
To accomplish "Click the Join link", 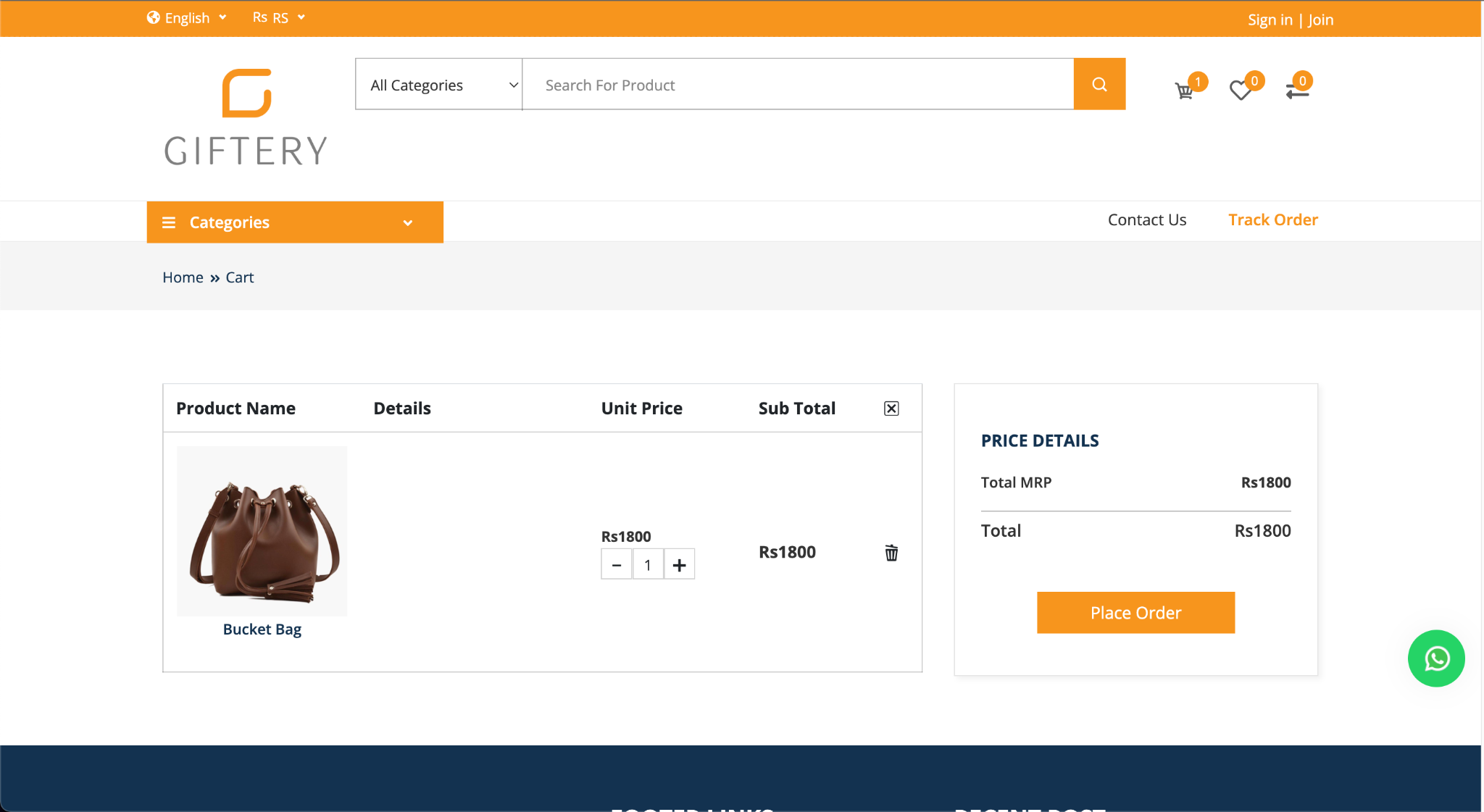I will (x=1321, y=20).
